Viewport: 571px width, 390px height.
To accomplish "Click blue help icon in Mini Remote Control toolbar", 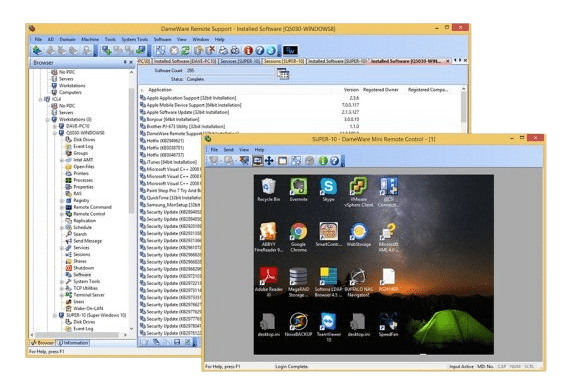I will (334, 161).
